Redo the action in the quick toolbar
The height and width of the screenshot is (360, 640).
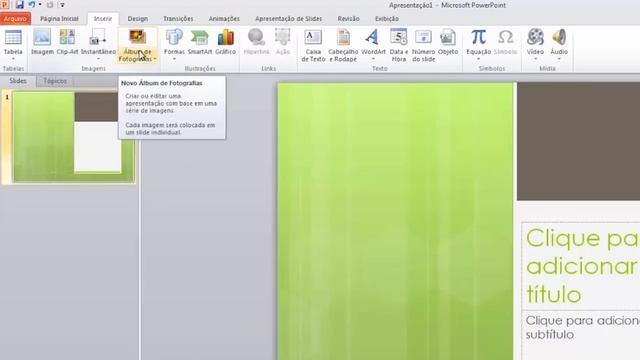click(50, 5)
